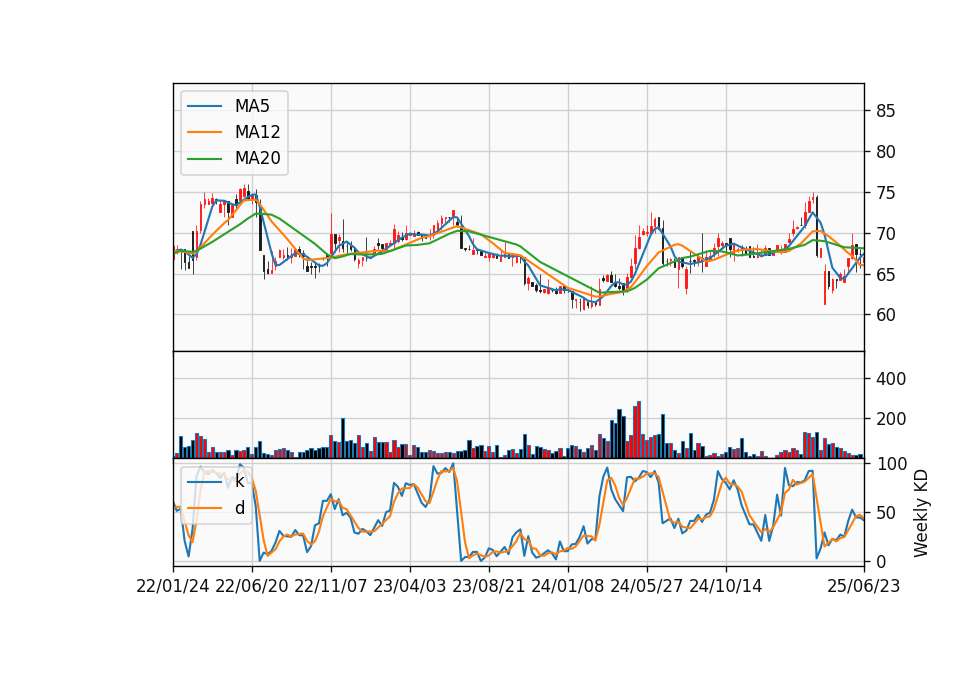Select the 22/11/07 date tick label
Viewport: 960px width, 690px height.
pos(331,586)
